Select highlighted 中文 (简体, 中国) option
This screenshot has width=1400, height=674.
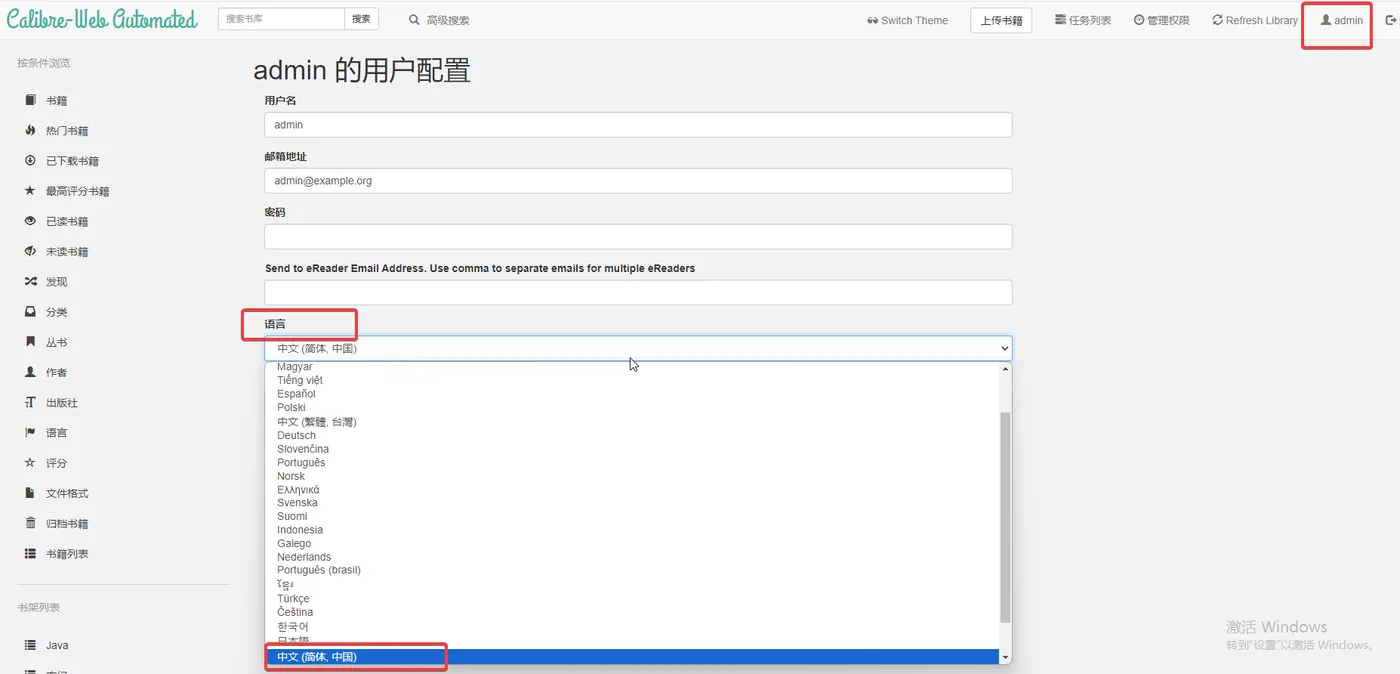click(632, 657)
